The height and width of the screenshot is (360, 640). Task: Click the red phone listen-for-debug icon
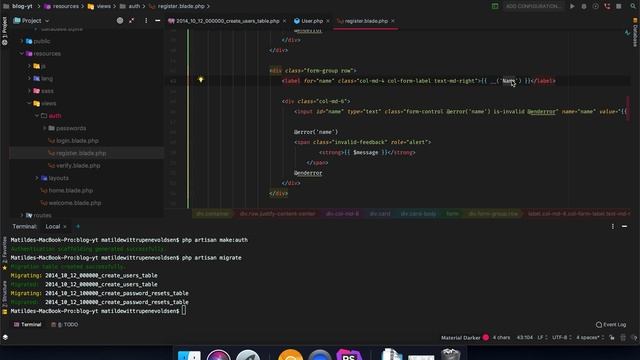tap(607, 6)
